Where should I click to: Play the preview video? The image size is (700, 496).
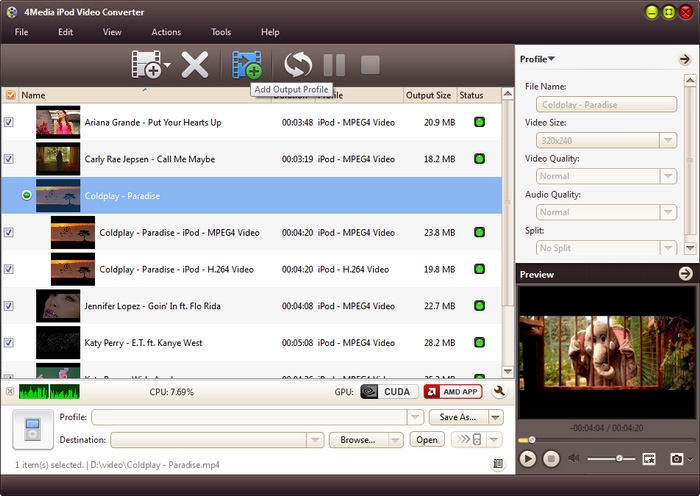pyautogui.click(x=528, y=458)
